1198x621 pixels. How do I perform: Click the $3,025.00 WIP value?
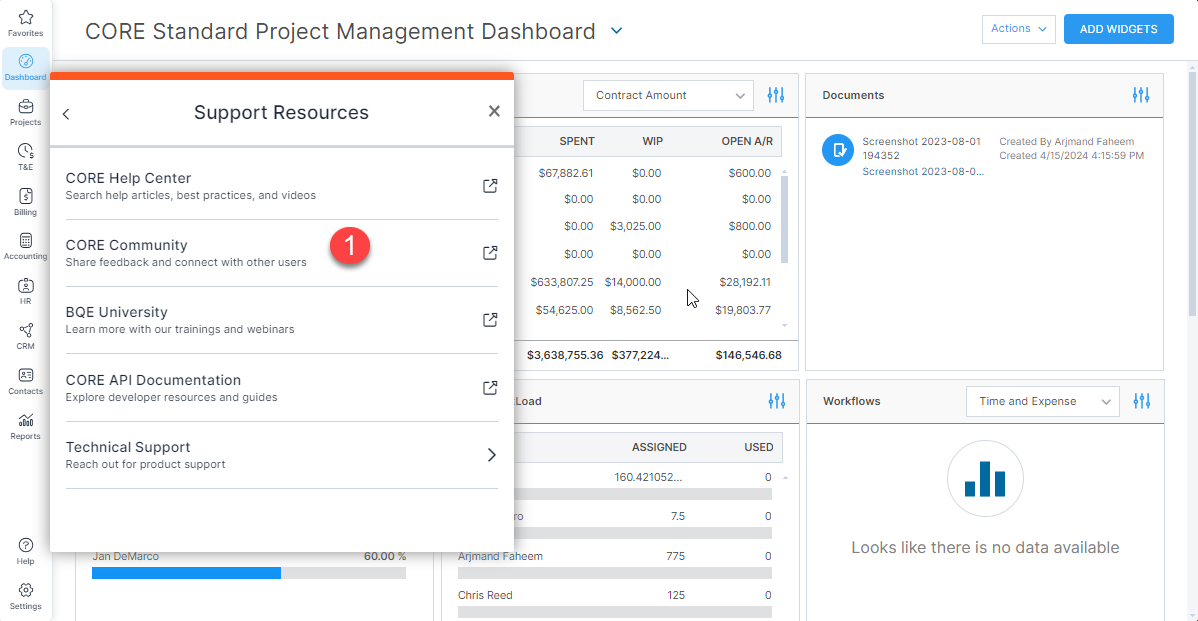click(x=636, y=226)
